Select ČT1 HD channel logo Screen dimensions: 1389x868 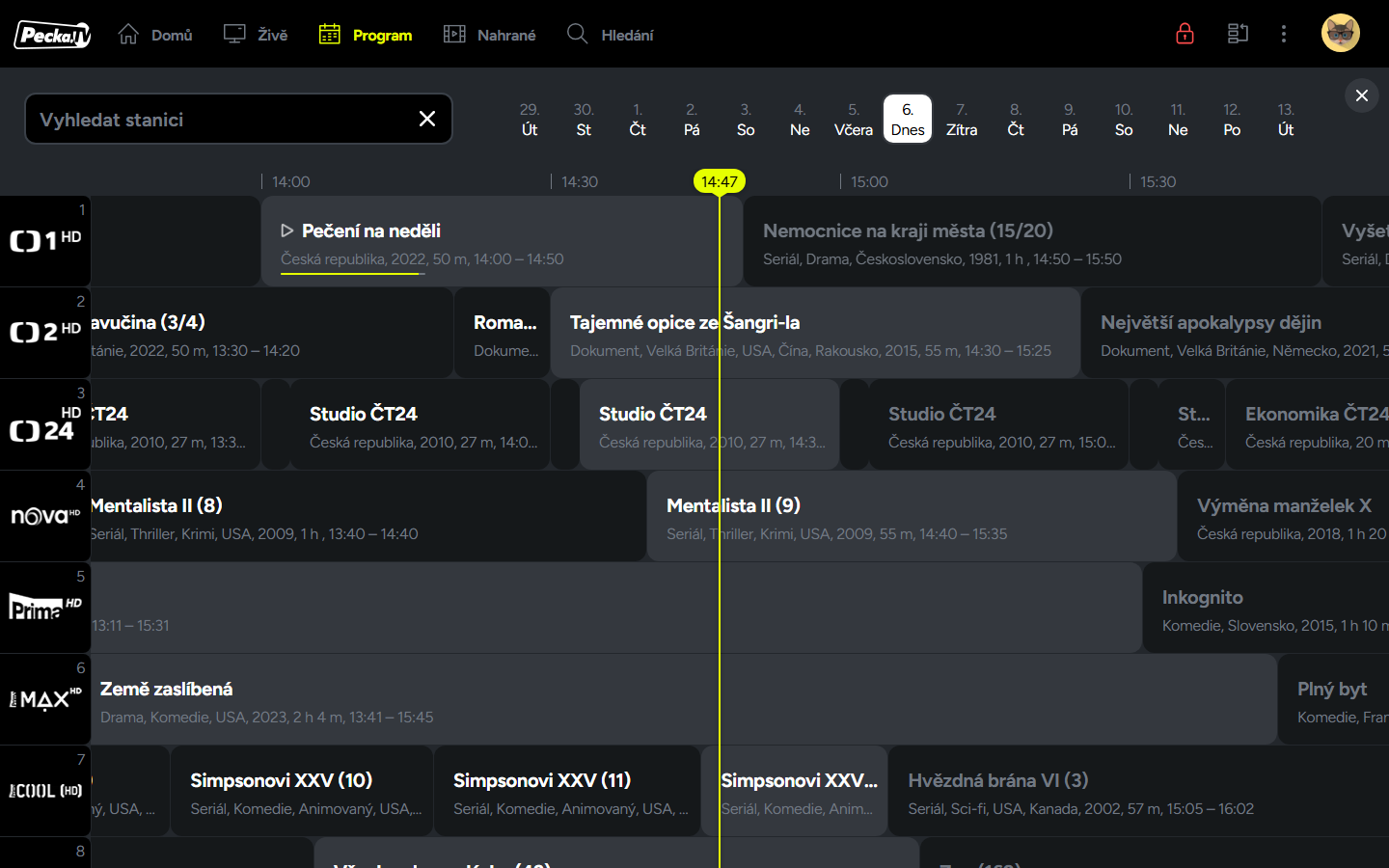[45, 241]
